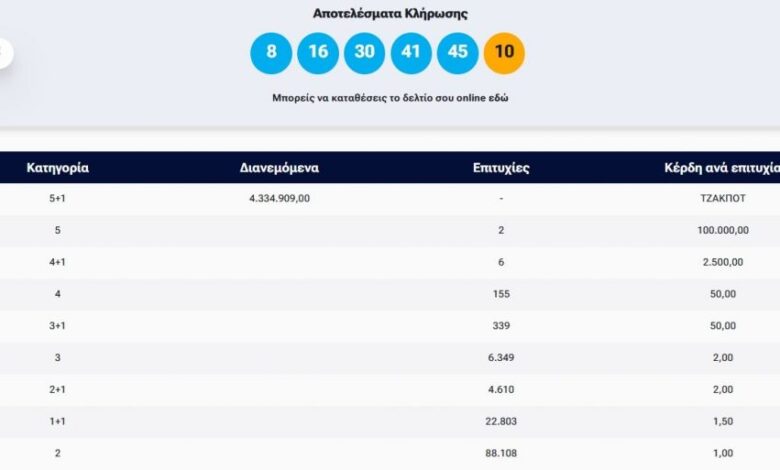Click the Επιτυχίες column header
The width and height of the screenshot is (780, 470).
click(x=500, y=168)
